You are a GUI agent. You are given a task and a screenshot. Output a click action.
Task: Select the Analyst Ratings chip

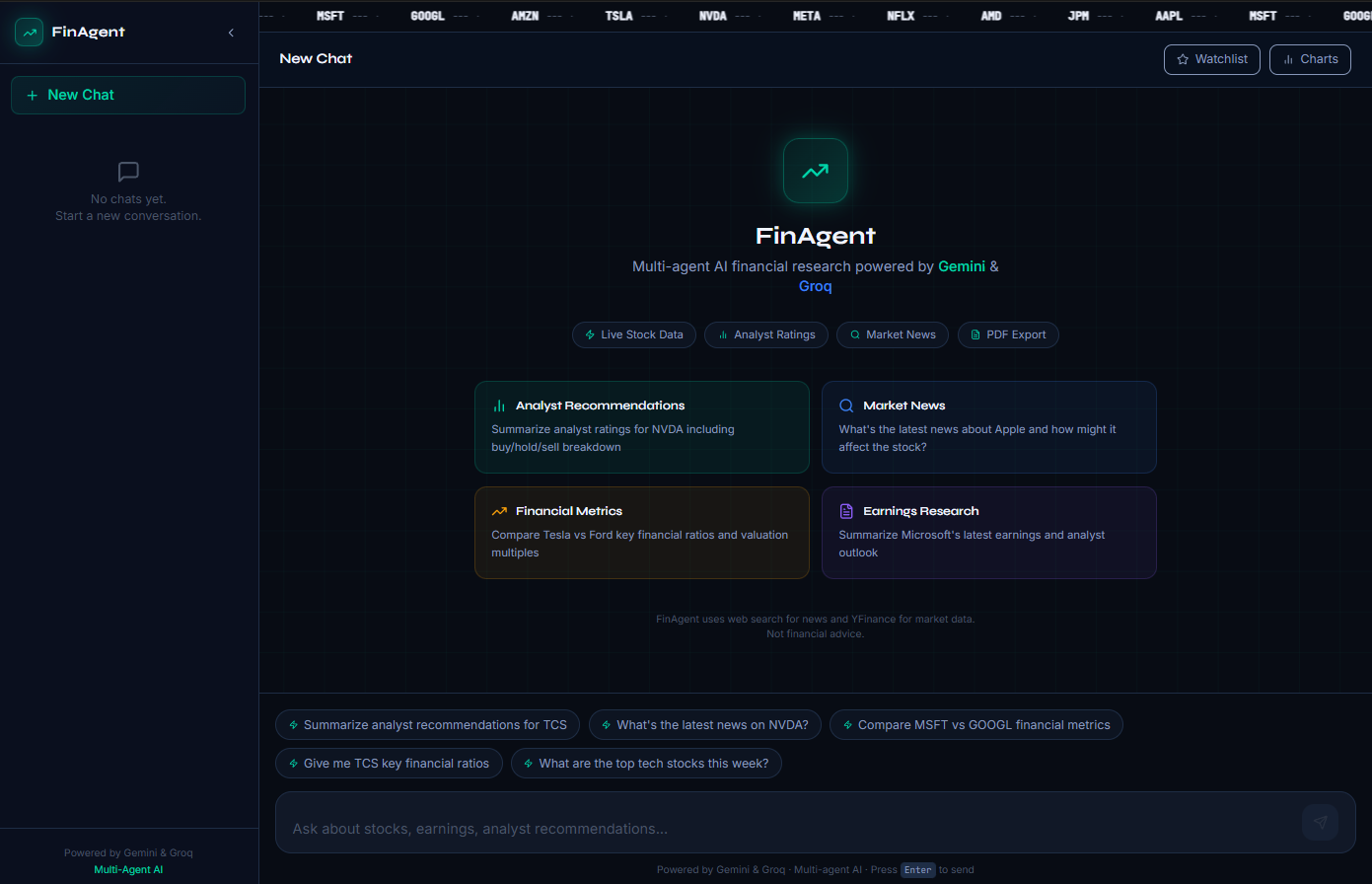(766, 334)
